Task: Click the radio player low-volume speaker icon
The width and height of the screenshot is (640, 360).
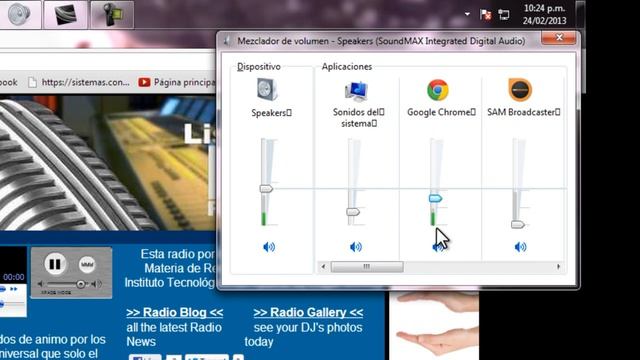Action: point(40,284)
